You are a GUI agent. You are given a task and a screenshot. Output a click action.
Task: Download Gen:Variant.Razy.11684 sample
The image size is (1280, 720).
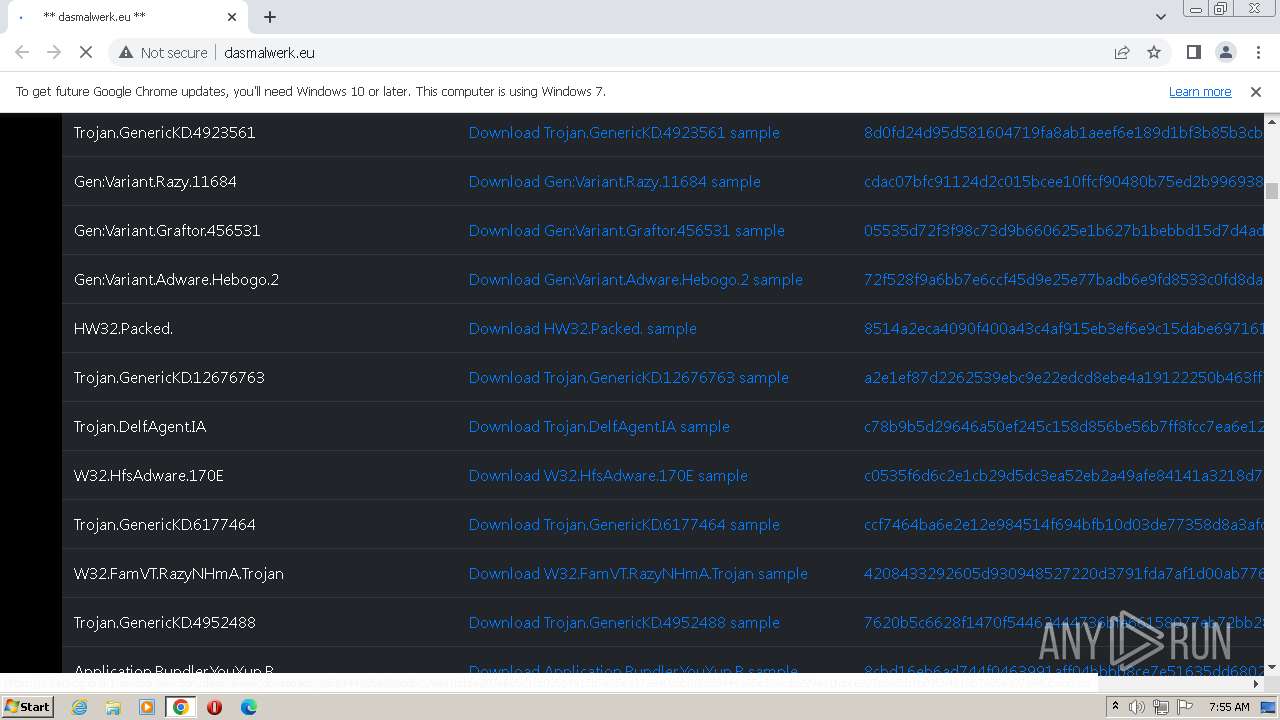click(x=614, y=181)
